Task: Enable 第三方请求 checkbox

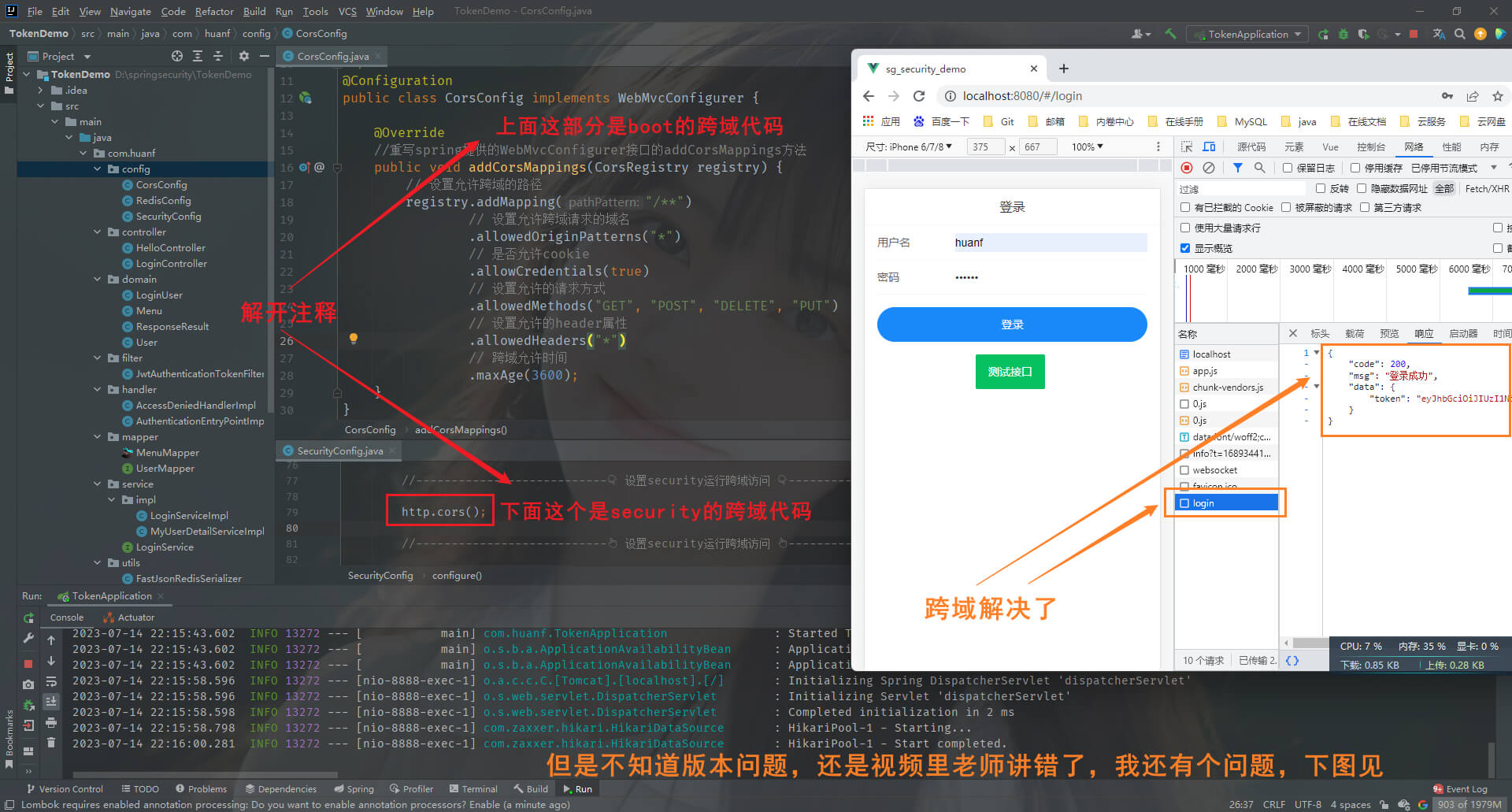Action: coord(1365,207)
